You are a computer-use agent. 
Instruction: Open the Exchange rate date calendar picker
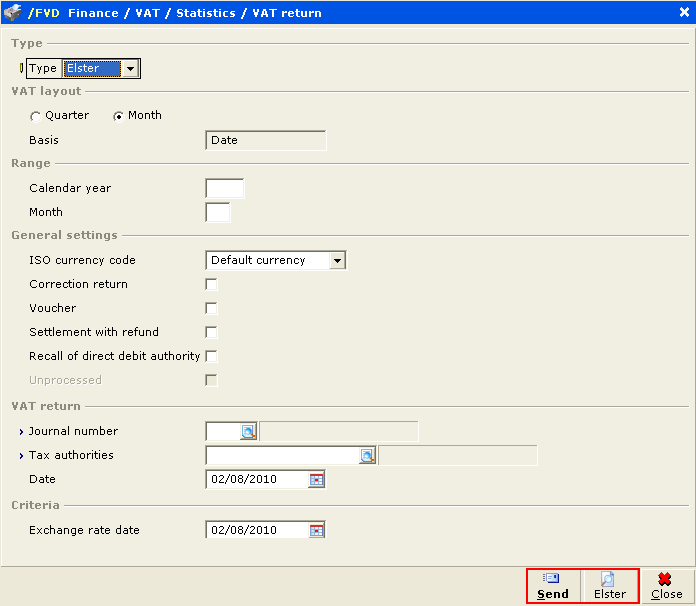[317, 530]
